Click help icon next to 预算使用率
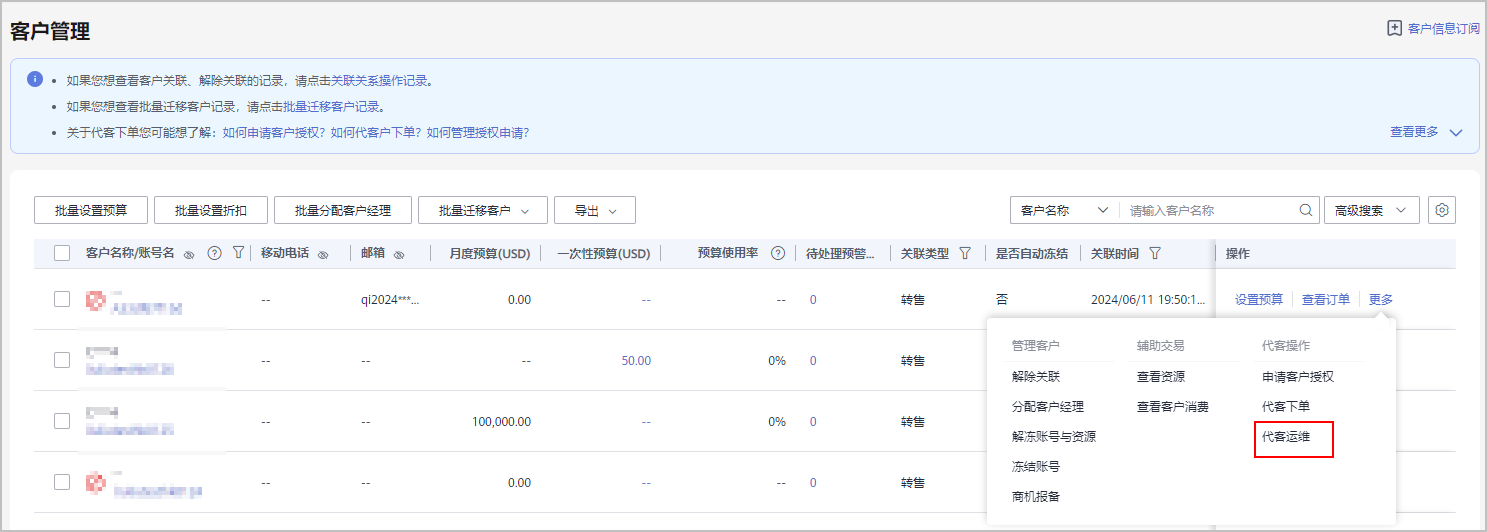This screenshot has width=1487, height=532. click(x=778, y=254)
